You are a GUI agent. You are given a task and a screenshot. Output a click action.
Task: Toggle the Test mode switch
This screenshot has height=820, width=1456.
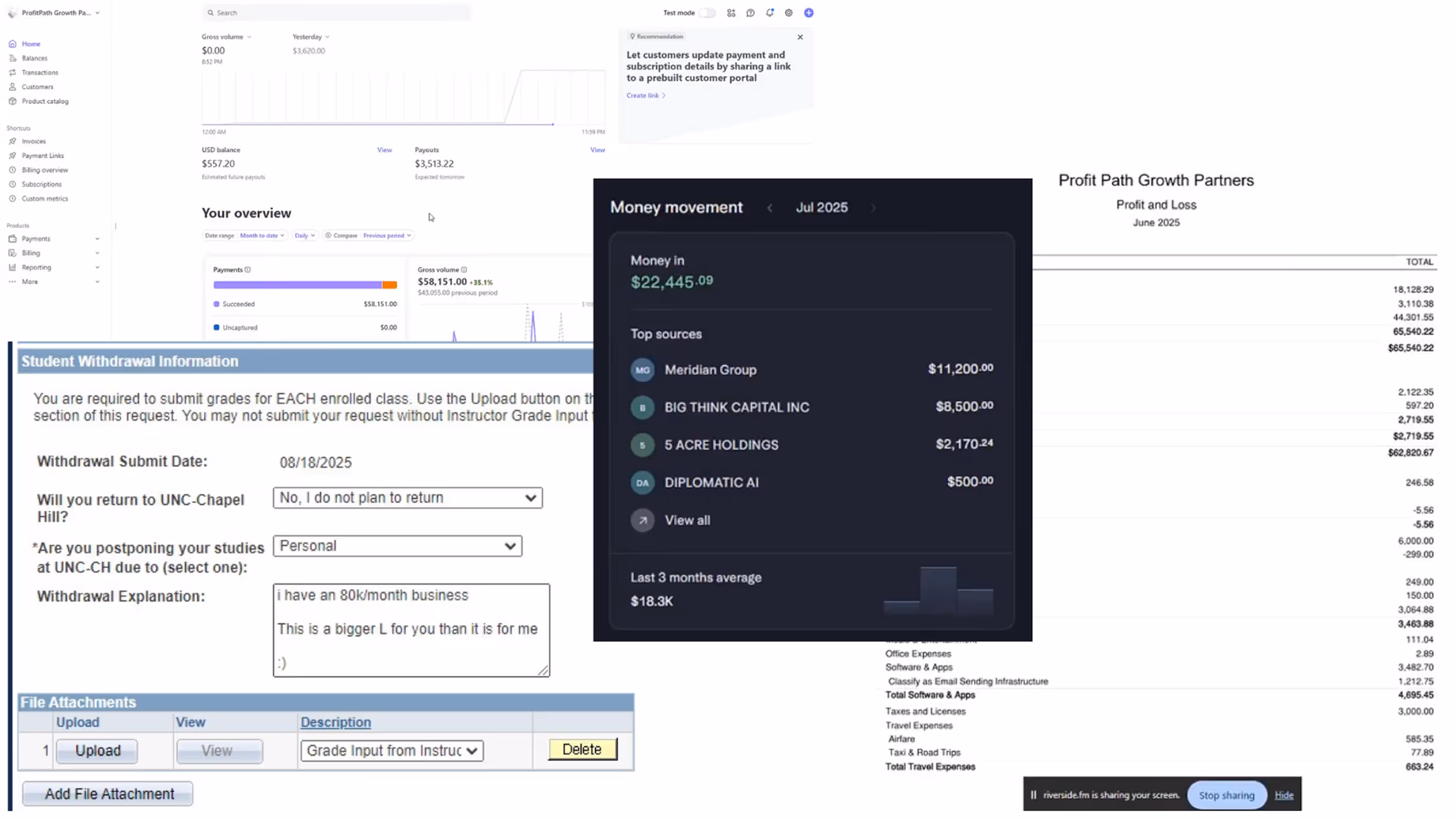tap(707, 13)
